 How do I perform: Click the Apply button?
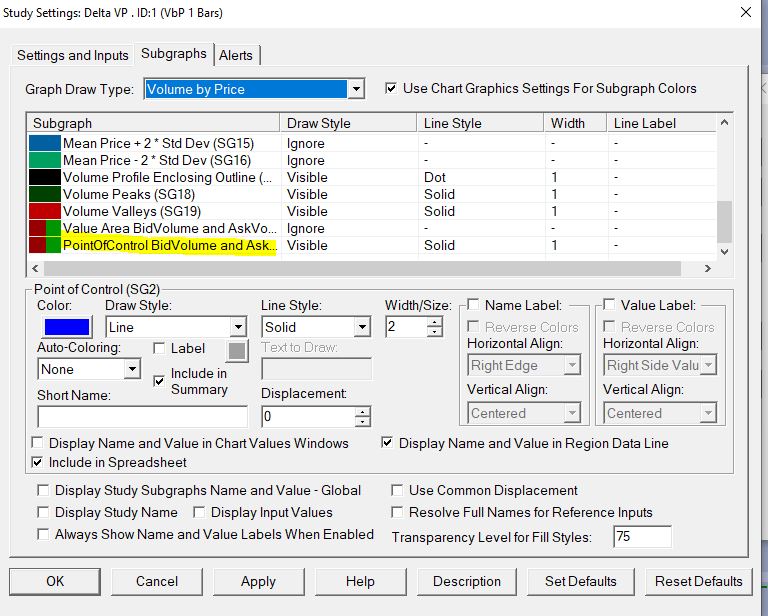(259, 581)
